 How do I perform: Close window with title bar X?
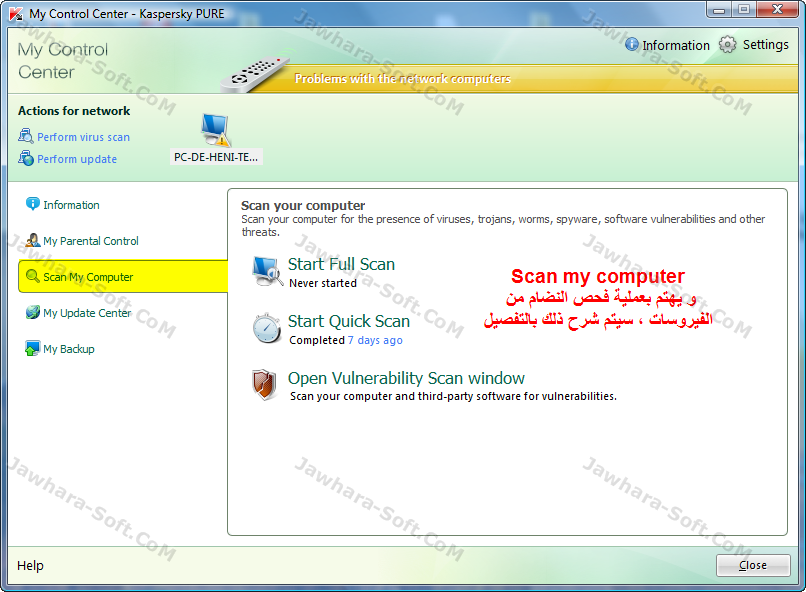pos(778,10)
